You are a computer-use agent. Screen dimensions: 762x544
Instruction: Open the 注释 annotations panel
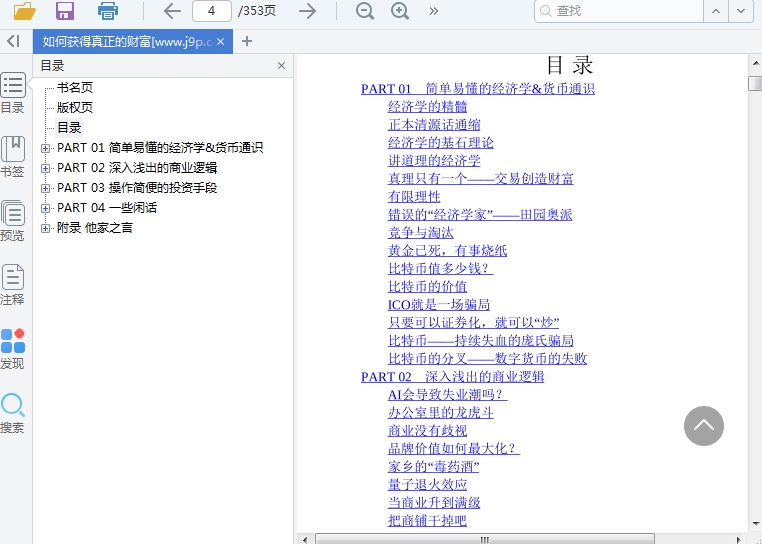coord(13,285)
